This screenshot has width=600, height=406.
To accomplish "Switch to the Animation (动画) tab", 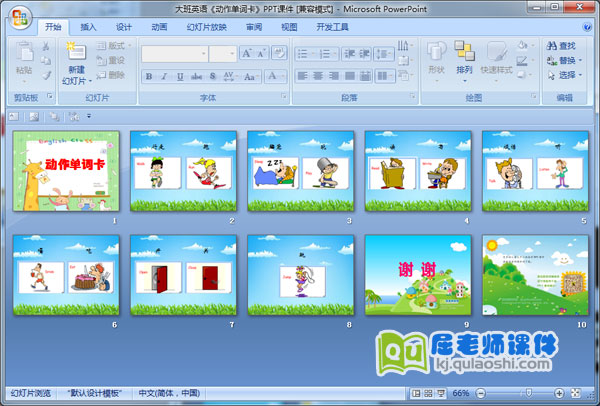I will [x=159, y=27].
